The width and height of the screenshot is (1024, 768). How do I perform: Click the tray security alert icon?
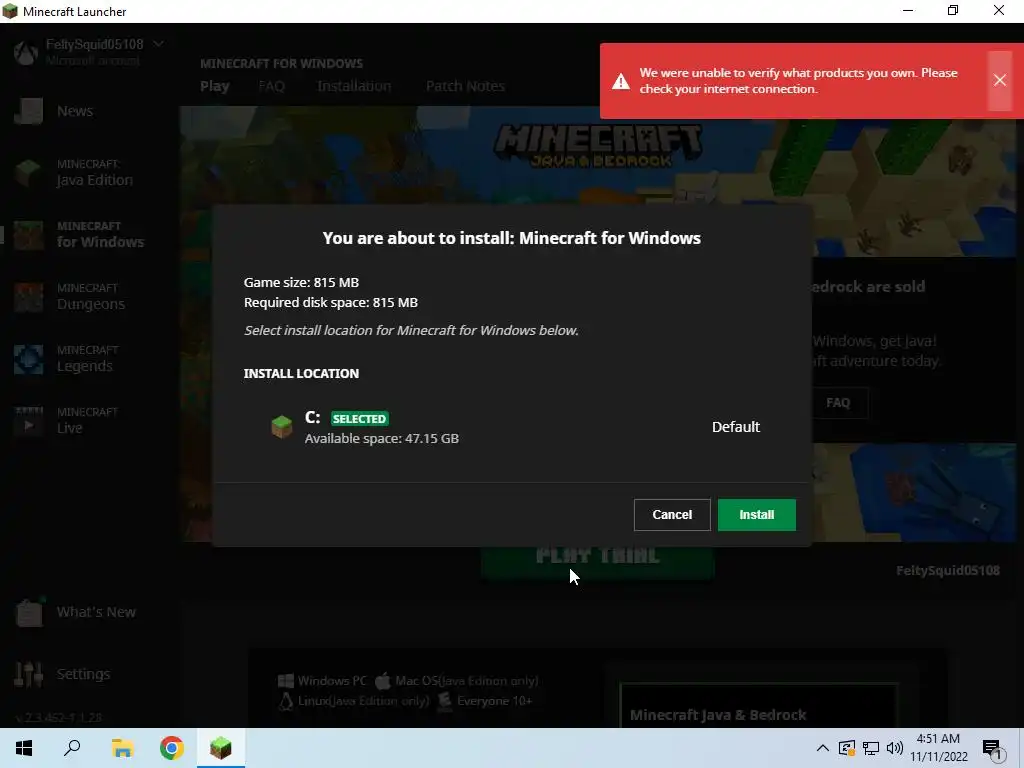coord(846,748)
